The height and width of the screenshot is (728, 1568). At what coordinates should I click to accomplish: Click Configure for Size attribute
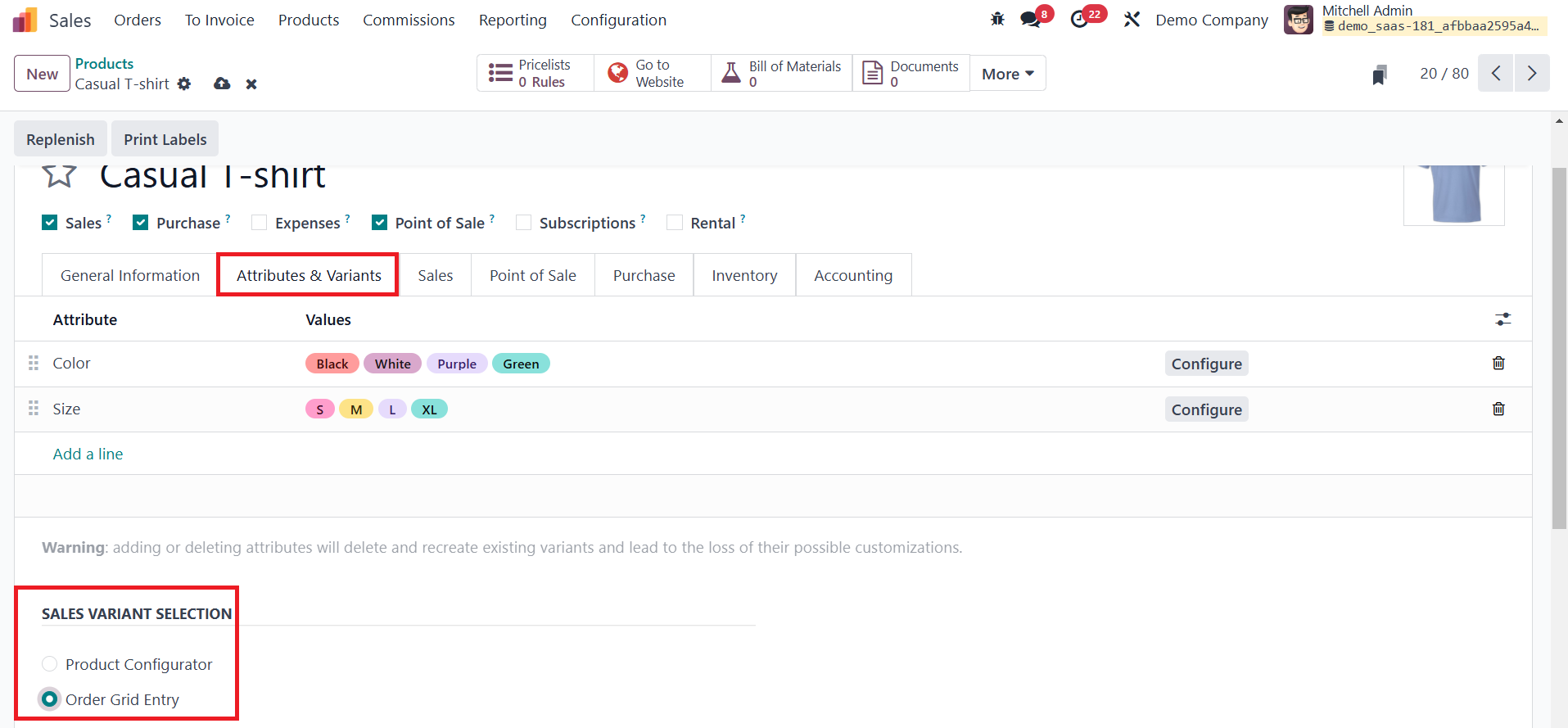point(1206,409)
